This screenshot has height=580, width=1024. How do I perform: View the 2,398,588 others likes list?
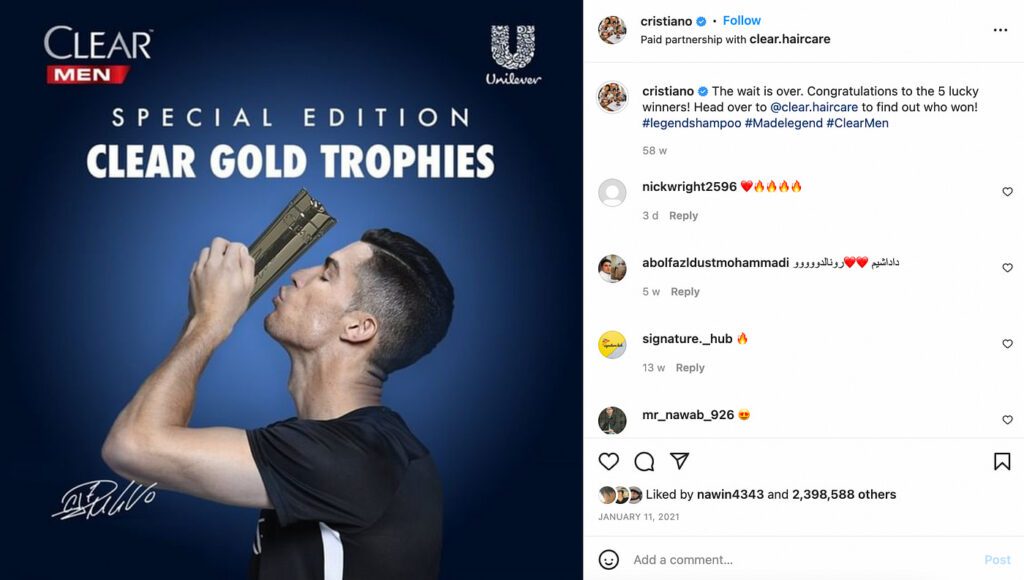pyautogui.click(x=844, y=494)
